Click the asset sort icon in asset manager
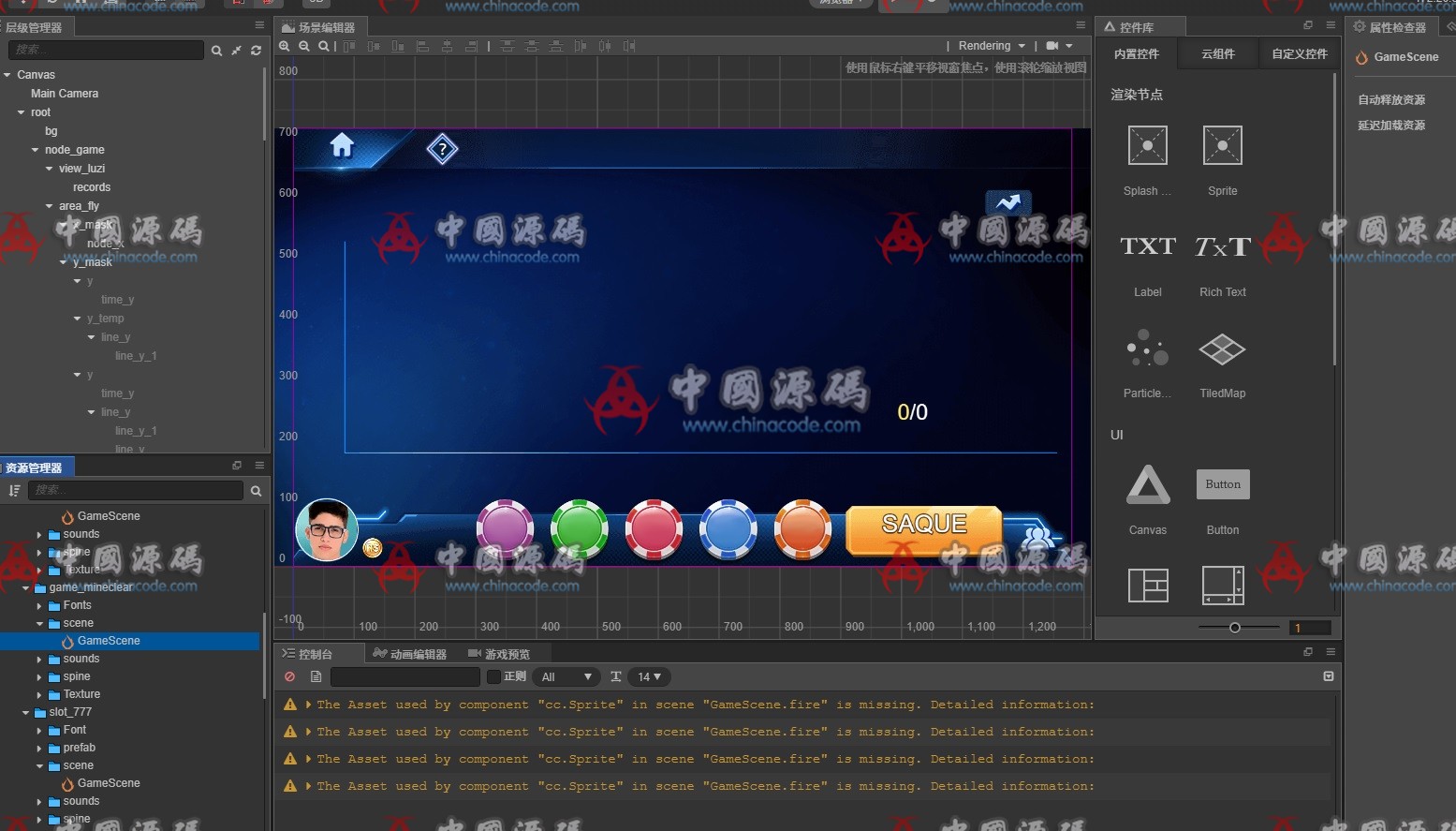1456x831 pixels. click(14, 490)
